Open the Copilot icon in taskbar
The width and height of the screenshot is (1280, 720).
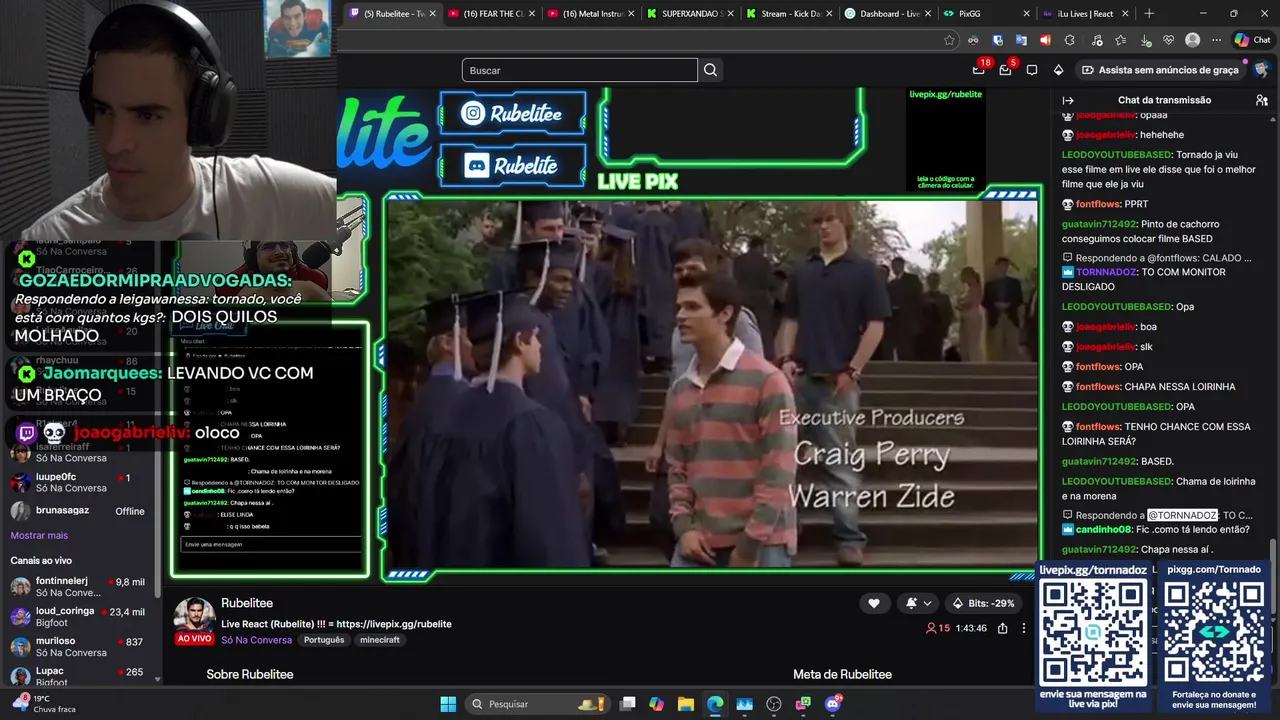(x=656, y=704)
